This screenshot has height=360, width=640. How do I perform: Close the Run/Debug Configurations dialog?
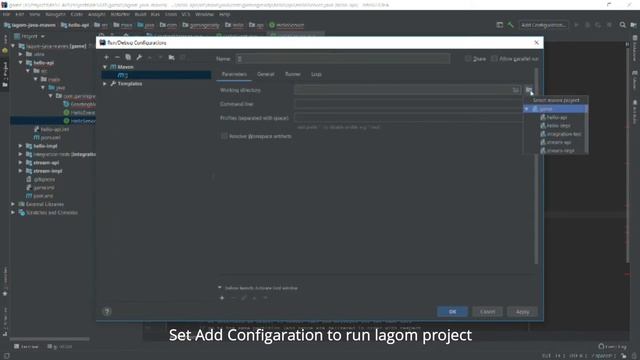(x=536, y=42)
